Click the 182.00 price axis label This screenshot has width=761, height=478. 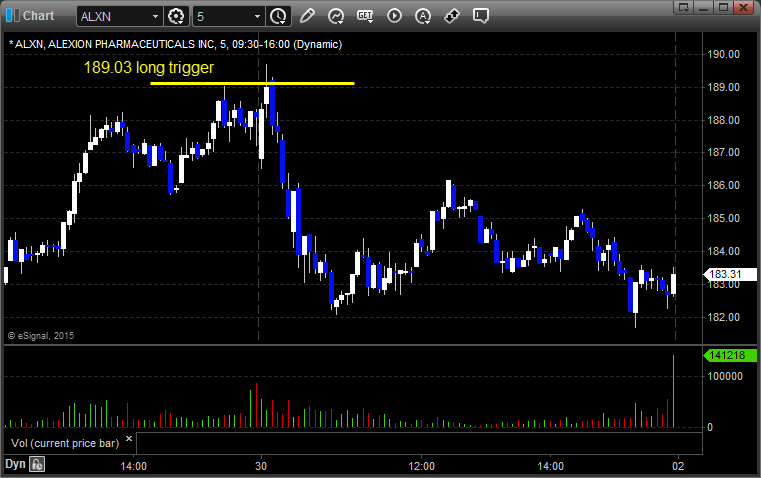(724, 317)
